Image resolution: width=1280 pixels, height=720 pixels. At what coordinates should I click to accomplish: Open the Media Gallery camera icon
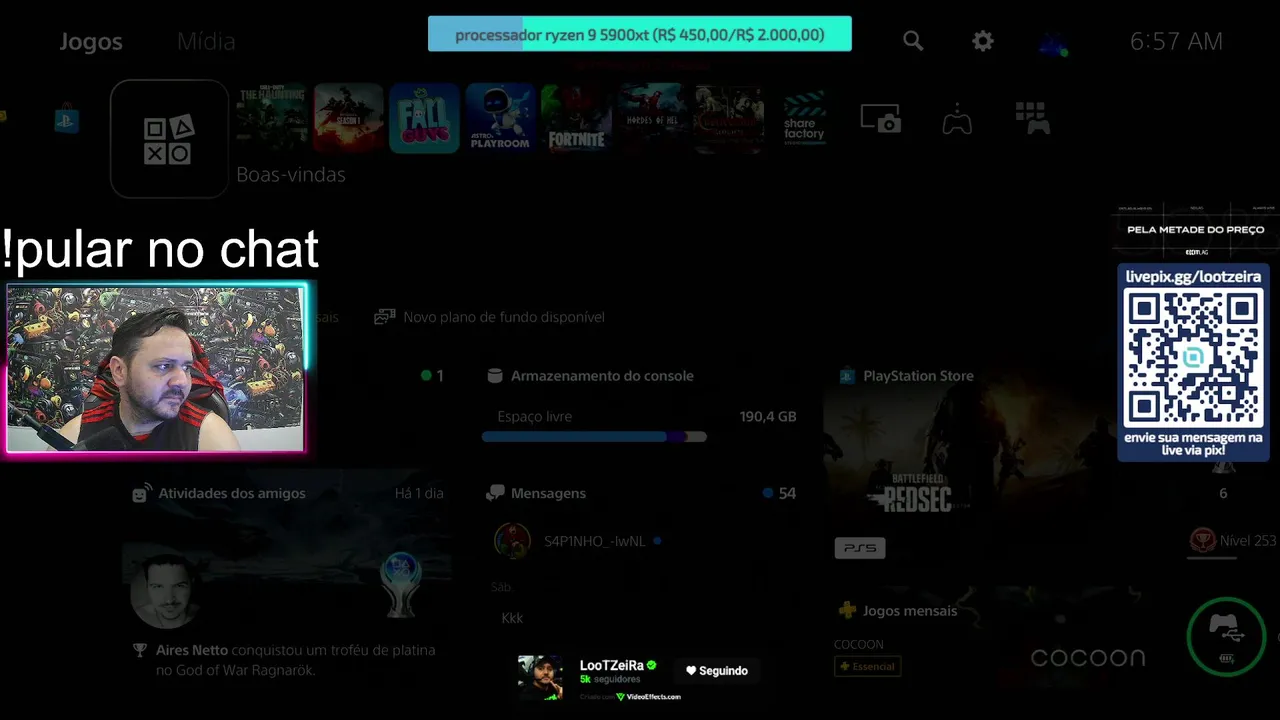pyautogui.click(x=881, y=119)
